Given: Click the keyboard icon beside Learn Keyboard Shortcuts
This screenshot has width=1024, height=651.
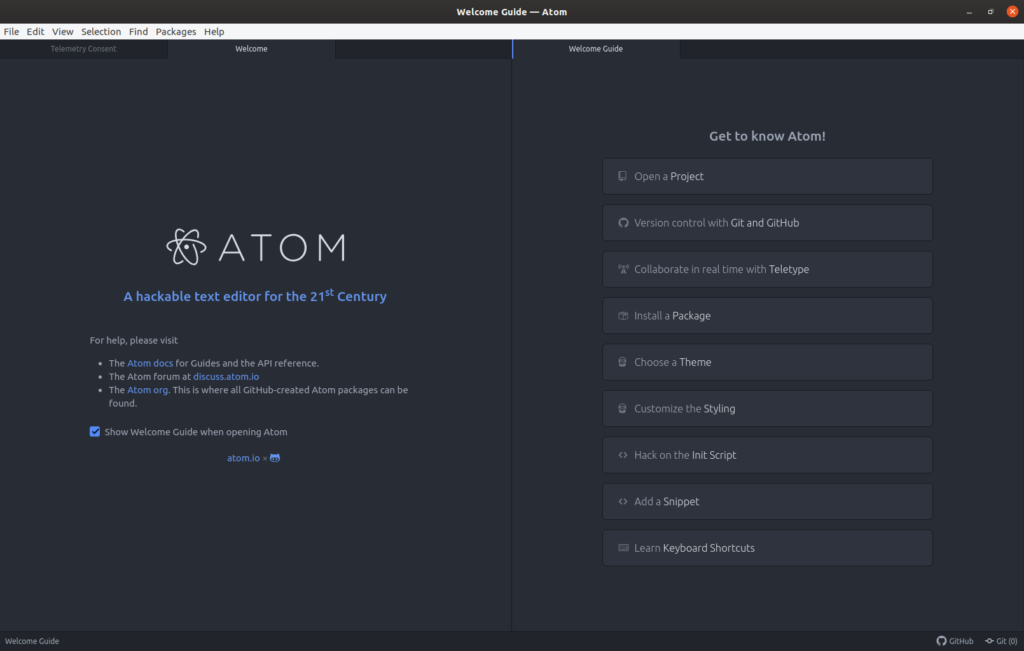Looking at the screenshot, I should click(x=623, y=548).
